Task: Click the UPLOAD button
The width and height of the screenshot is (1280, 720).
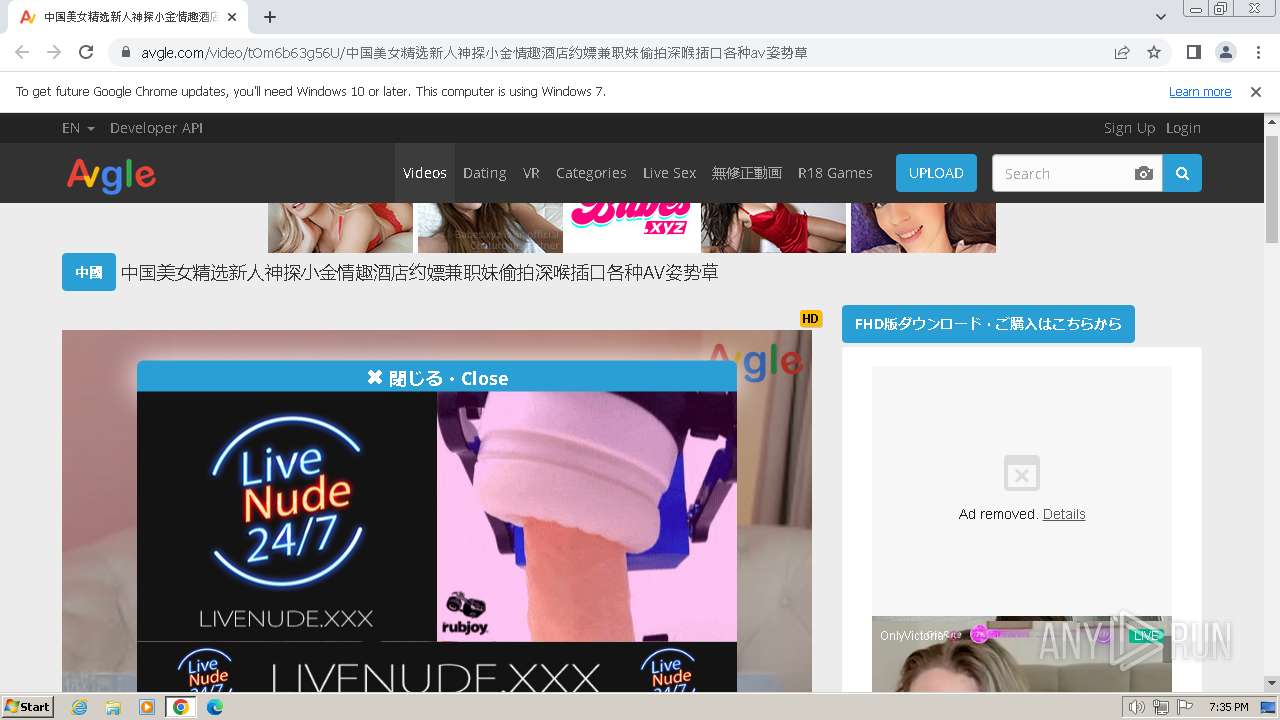Action: pyautogui.click(x=936, y=173)
